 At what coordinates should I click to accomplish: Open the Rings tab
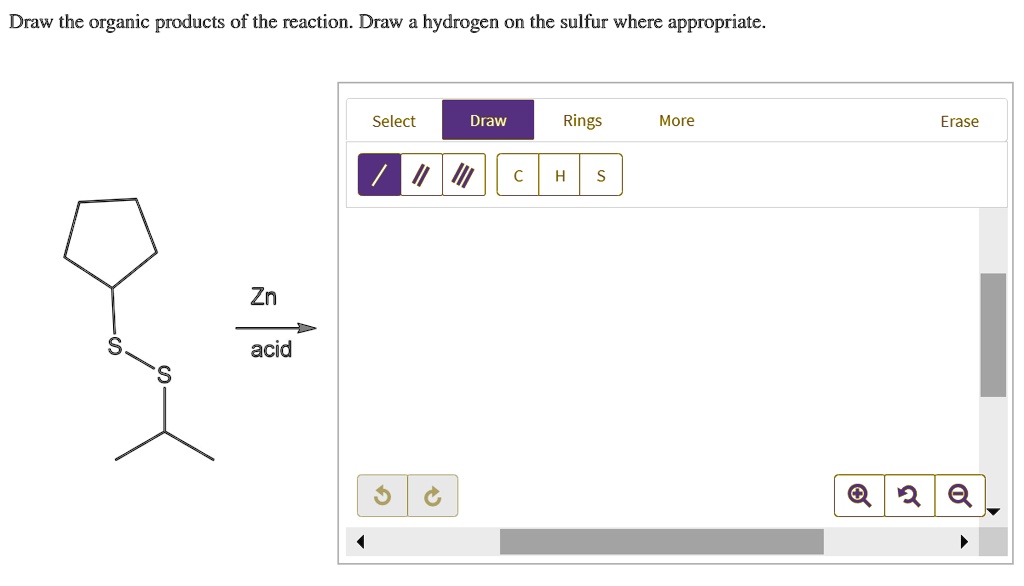point(582,120)
